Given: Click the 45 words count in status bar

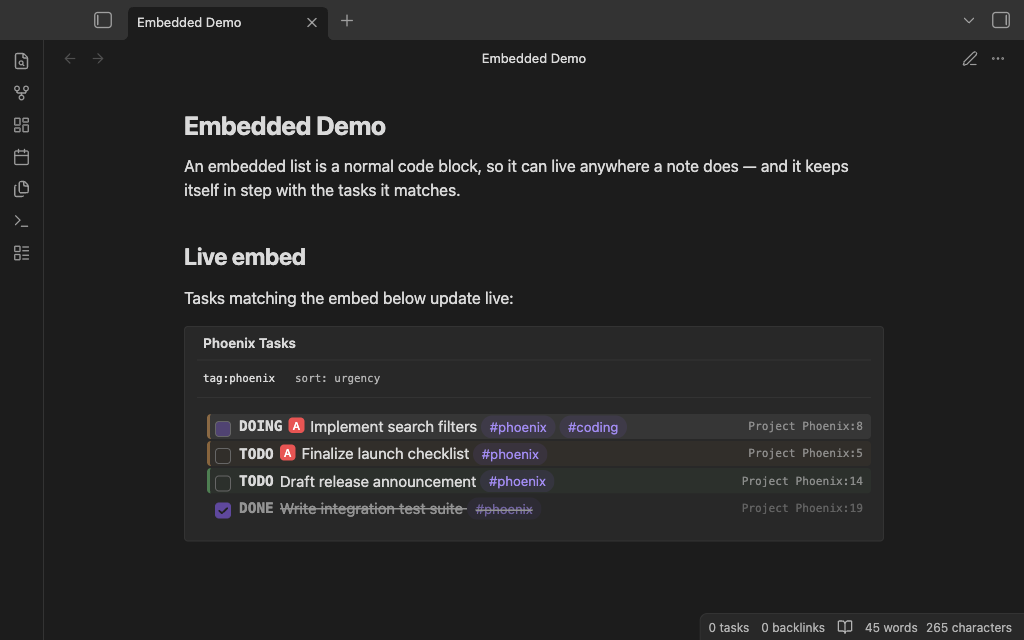Looking at the screenshot, I should tap(891, 628).
